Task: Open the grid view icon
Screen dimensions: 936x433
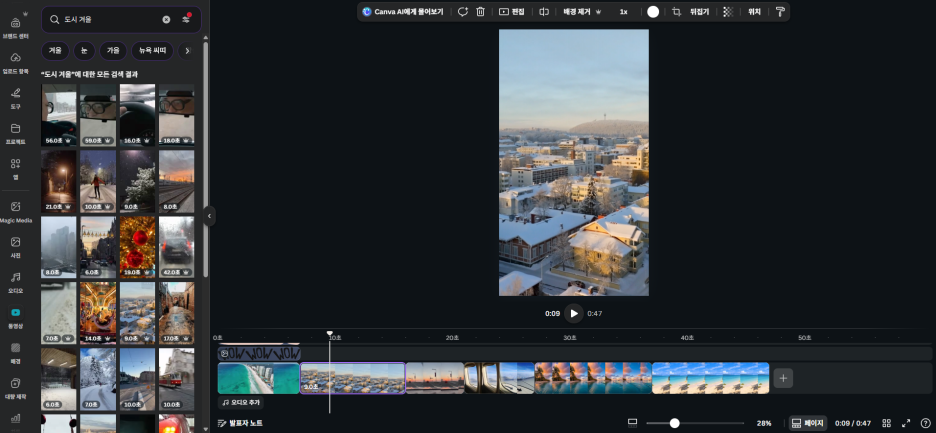Action: coord(886,423)
